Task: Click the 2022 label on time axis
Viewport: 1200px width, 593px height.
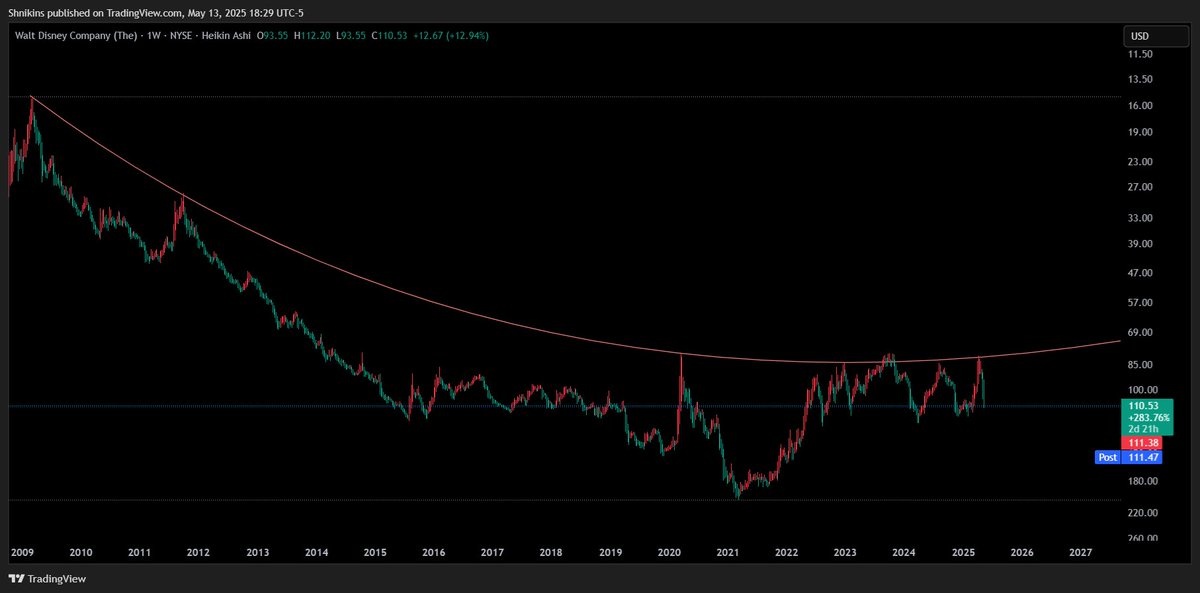Action: tap(786, 553)
